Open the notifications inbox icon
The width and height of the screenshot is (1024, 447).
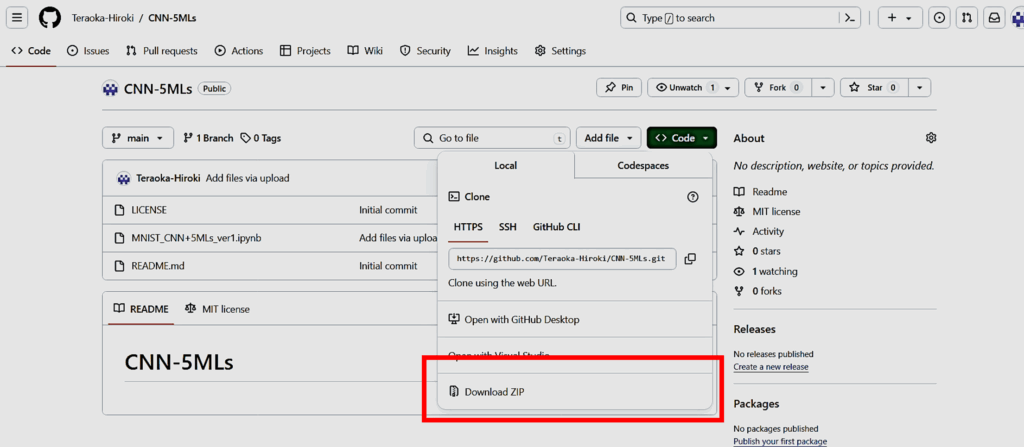click(x=994, y=18)
